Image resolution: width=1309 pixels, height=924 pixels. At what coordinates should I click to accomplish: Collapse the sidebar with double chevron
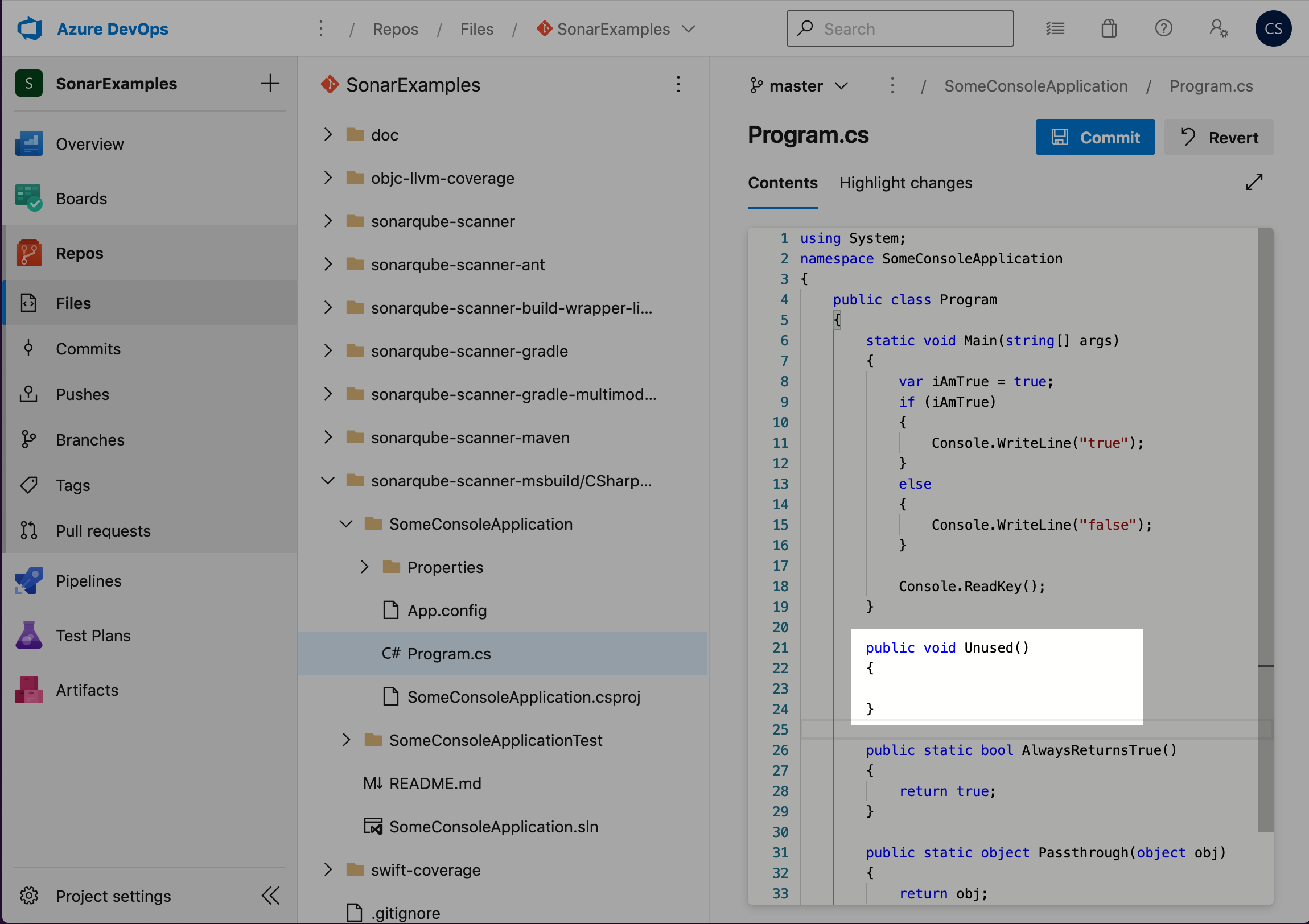tap(271, 896)
